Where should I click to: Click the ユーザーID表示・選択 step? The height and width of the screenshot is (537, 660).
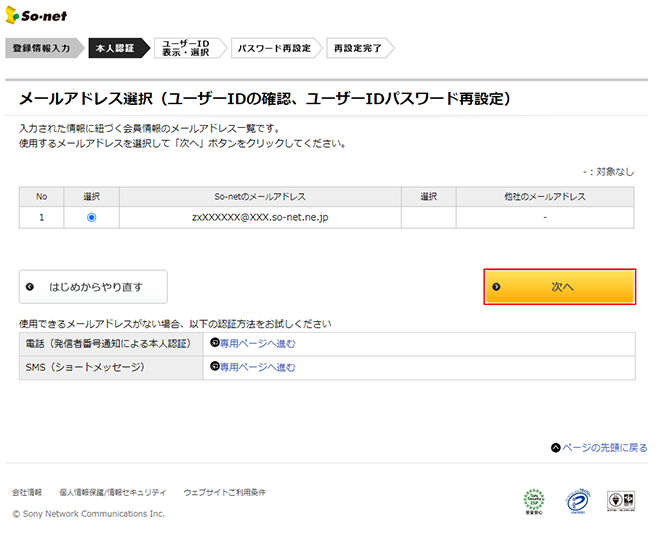coord(186,48)
